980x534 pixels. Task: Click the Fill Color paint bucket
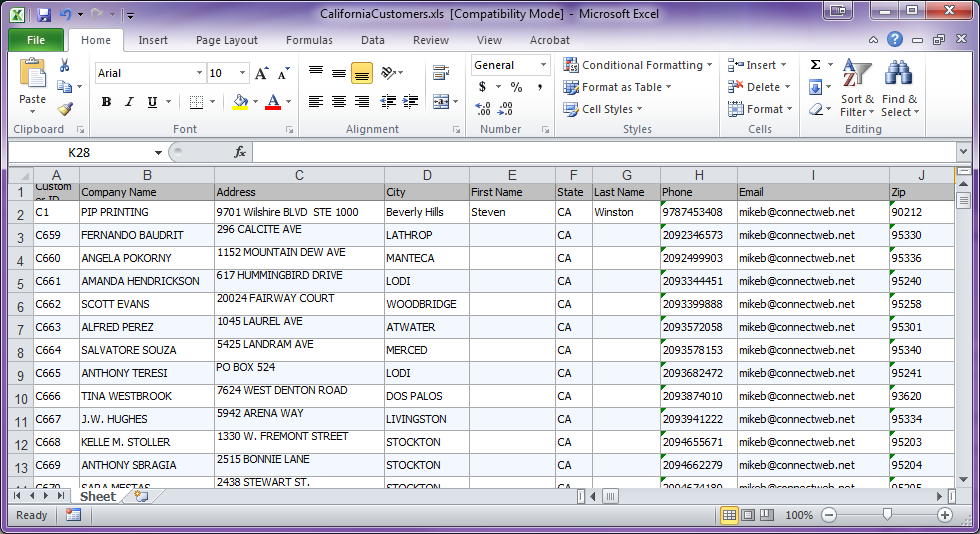[241, 102]
